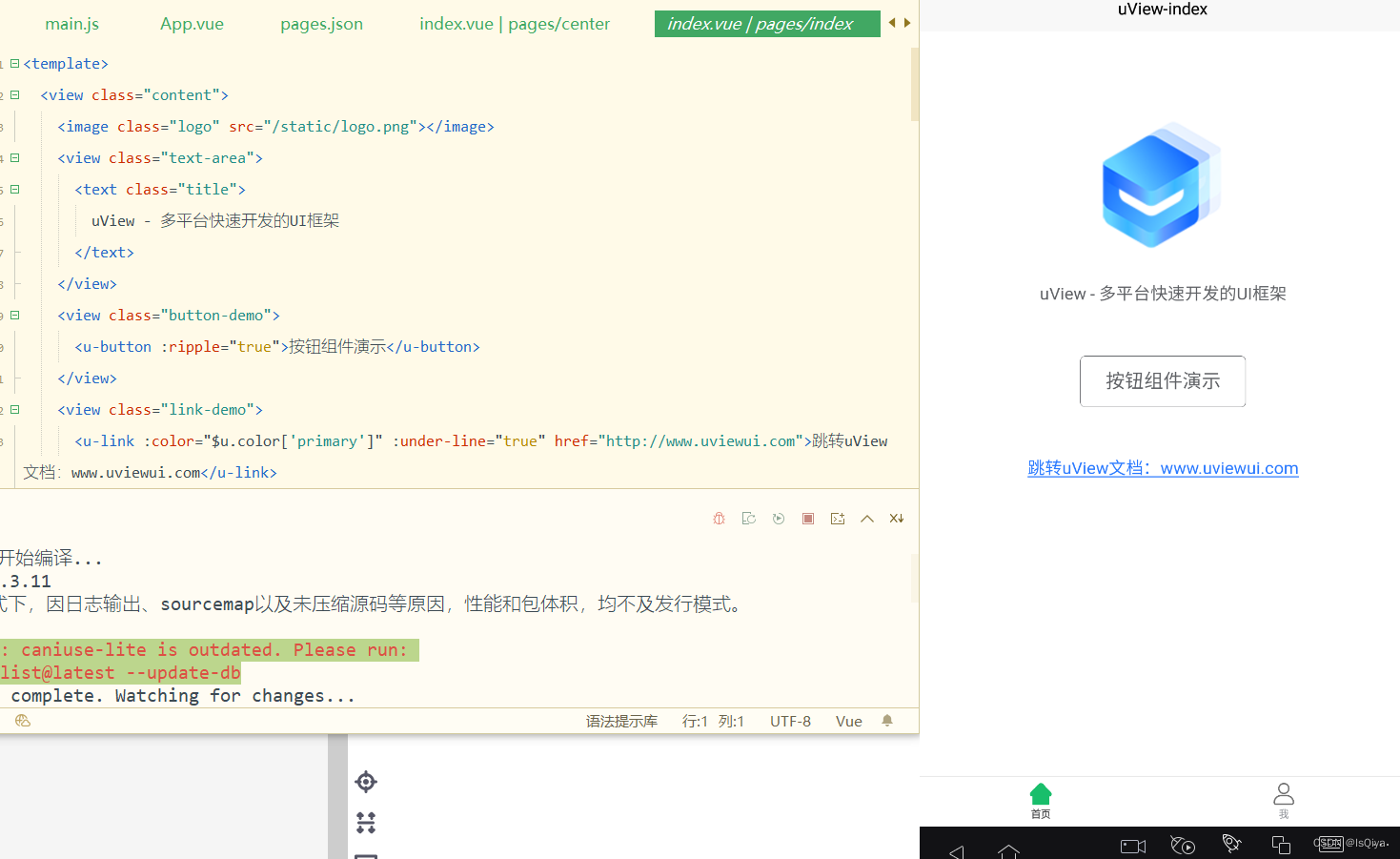Click 'list@latest --update-db' highlighted log line
This screenshot has height=859, width=1400.
120,673
